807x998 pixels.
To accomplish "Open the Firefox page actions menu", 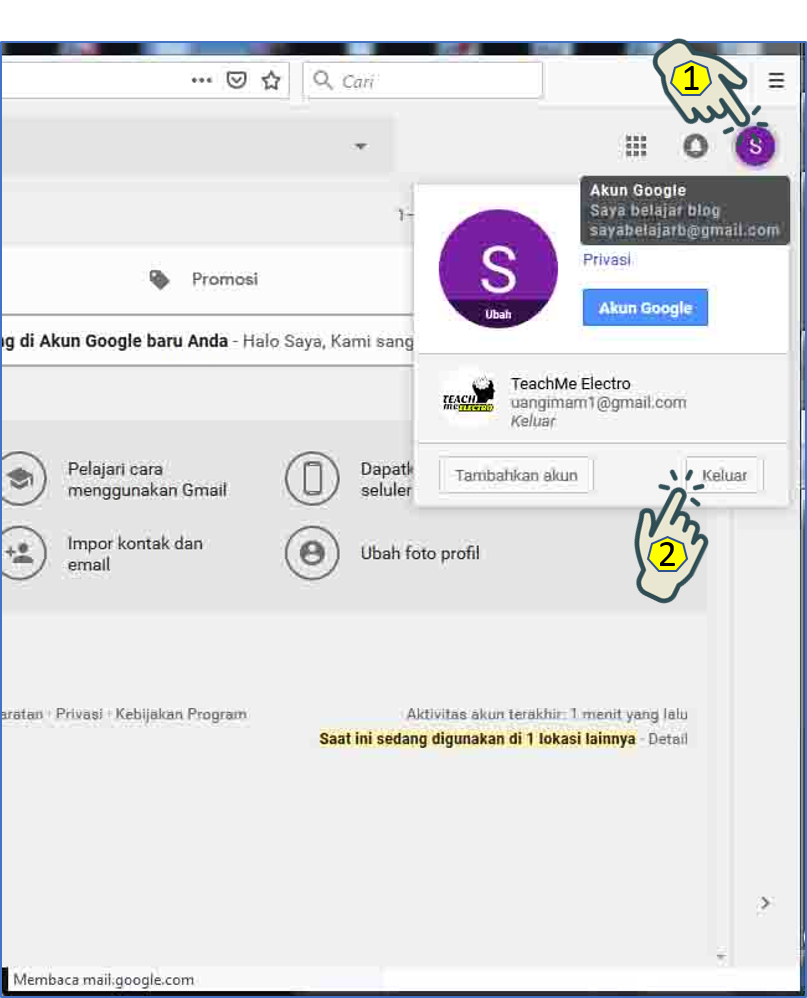I will [x=202, y=80].
